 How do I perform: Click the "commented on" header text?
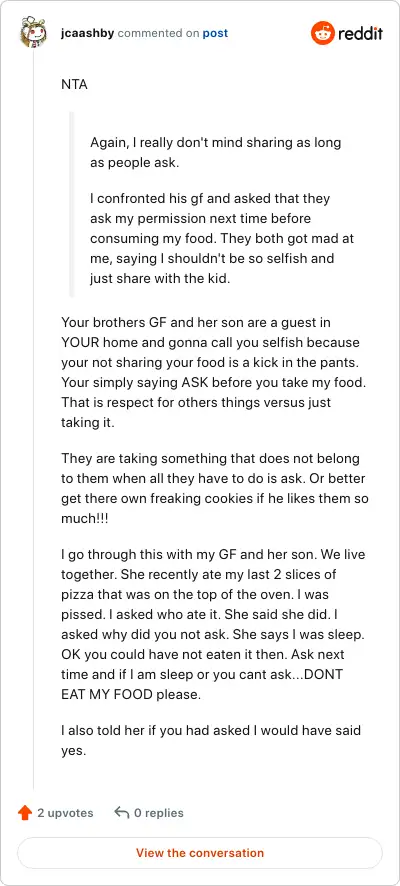click(x=158, y=33)
